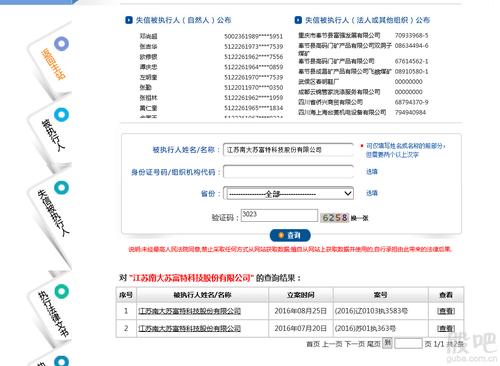Click the 案号 column header
Image resolution: width=500 pixels, height=366 pixels.
coord(380,295)
